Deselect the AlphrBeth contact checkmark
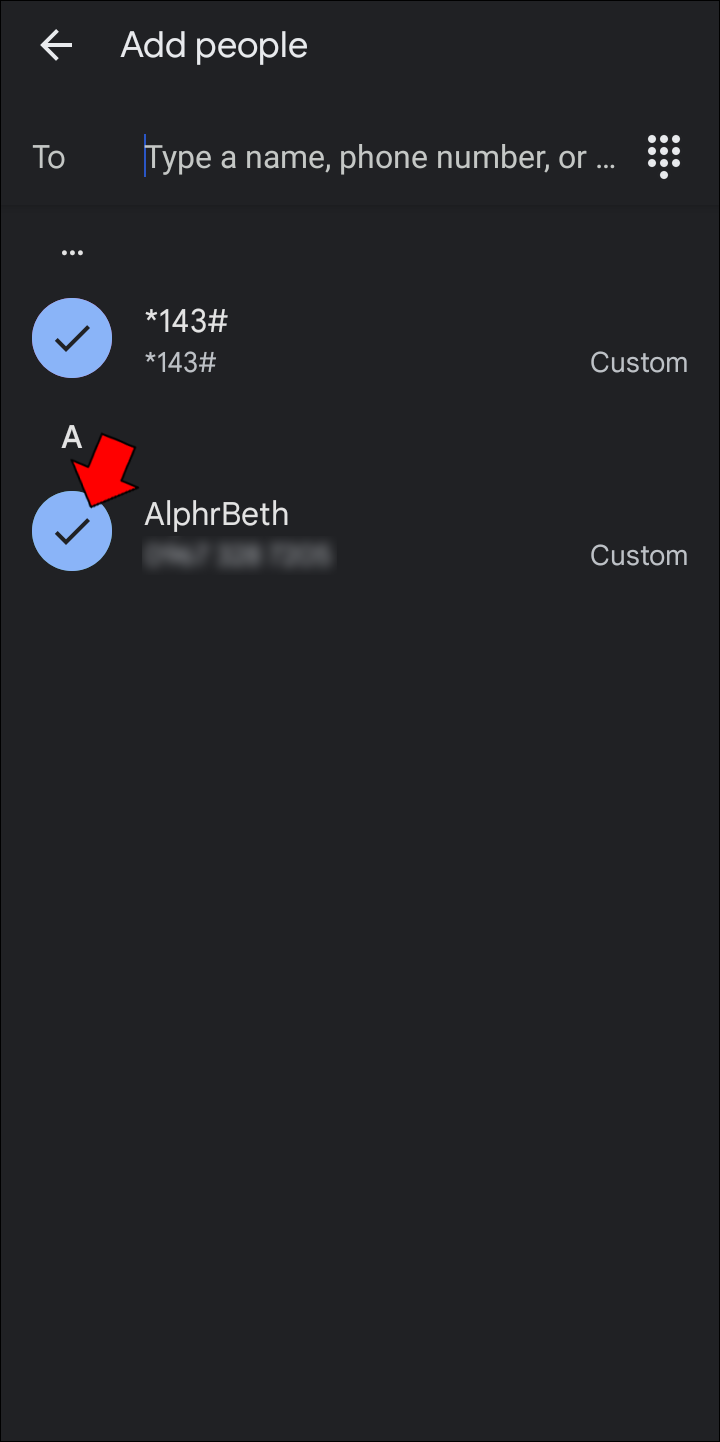Viewport: 720px width, 1442px height. (x=72, y=531)
